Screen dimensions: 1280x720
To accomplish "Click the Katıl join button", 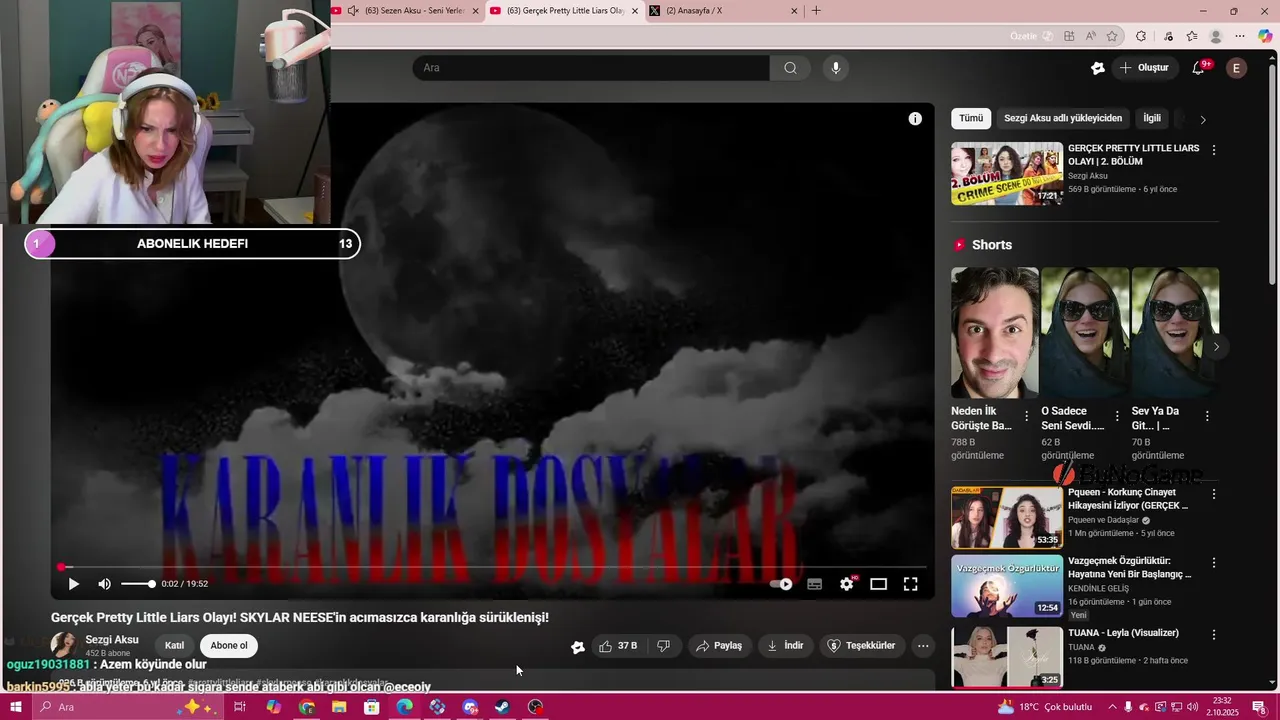I will (174, 646).
